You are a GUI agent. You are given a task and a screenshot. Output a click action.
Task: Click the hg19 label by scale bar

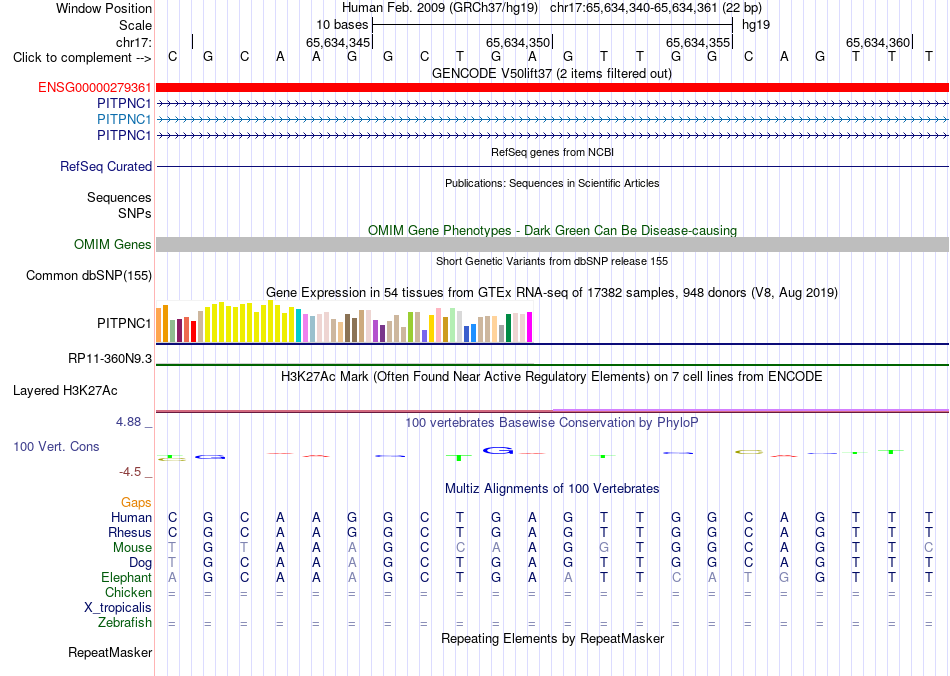pos(756,25)
